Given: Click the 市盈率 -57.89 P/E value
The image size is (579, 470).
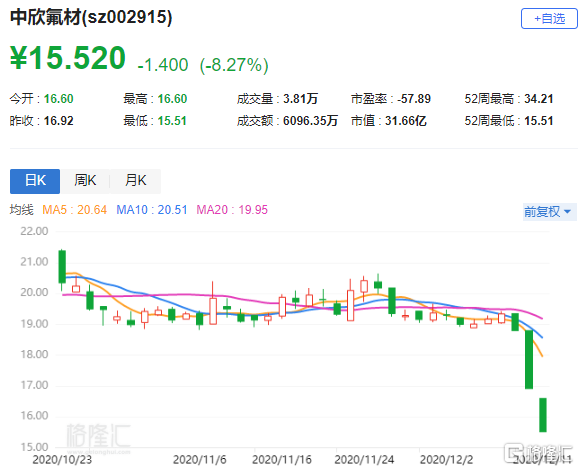Looking at the screenshot, I should [391, 99].
